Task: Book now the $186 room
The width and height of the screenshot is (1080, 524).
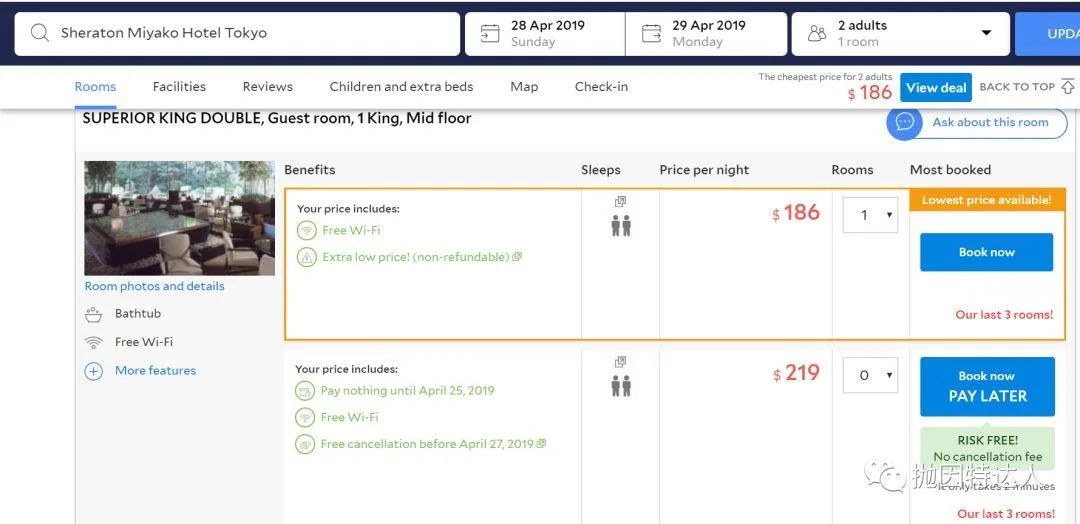Action: 986,252
